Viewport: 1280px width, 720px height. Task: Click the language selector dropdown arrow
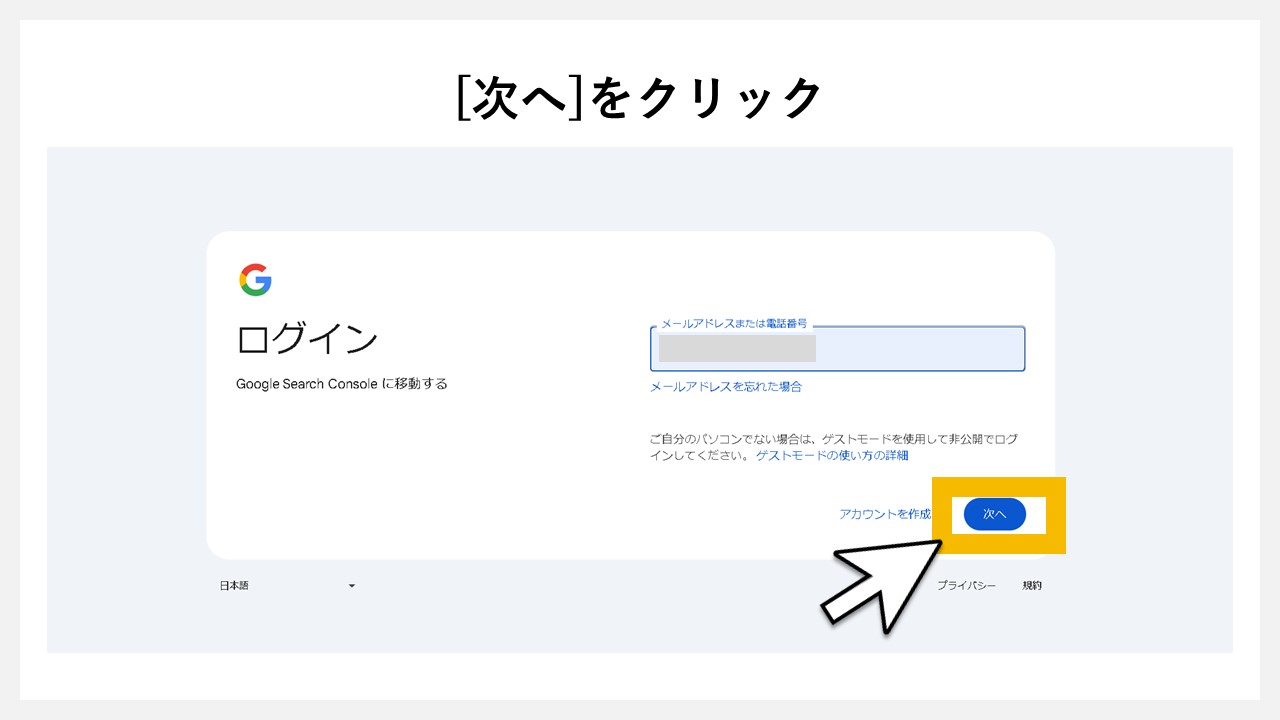coord(351,586)
